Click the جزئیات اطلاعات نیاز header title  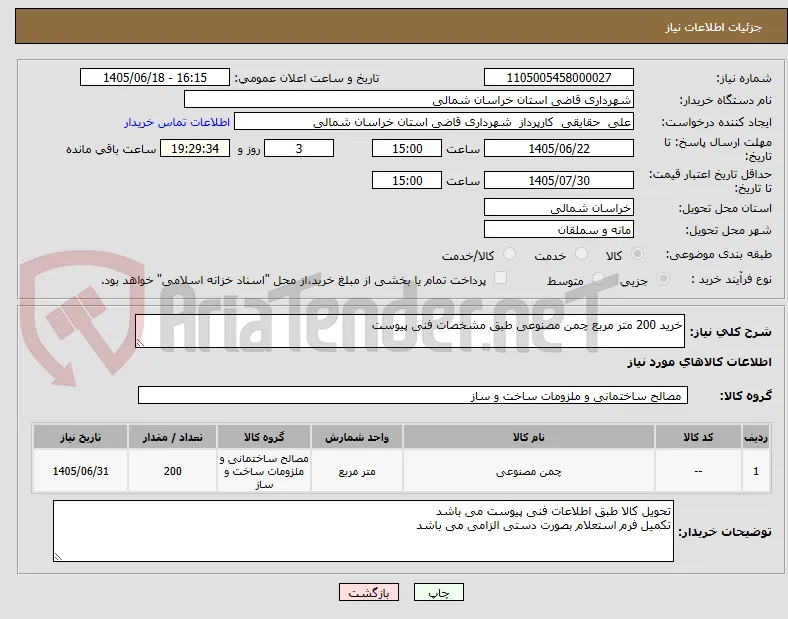[x=714, y=27]
